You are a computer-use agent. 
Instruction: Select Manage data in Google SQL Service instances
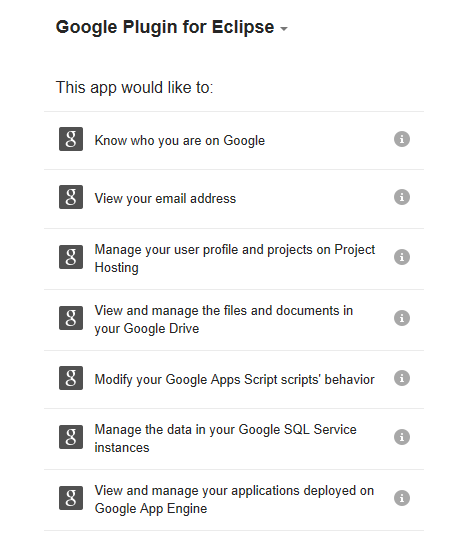coord(225,439)
